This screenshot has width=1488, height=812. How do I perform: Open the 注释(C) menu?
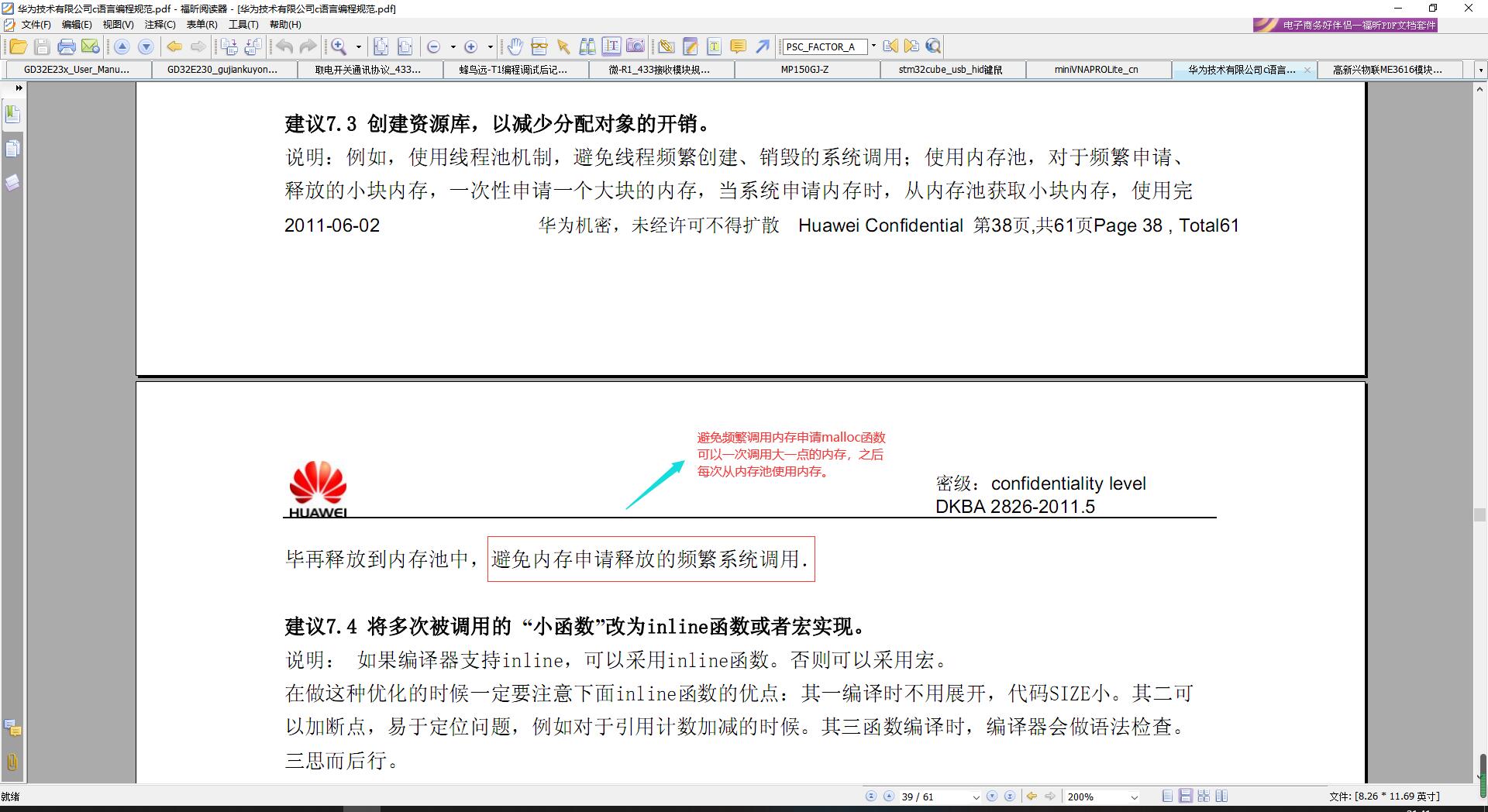tap(159, 24)
